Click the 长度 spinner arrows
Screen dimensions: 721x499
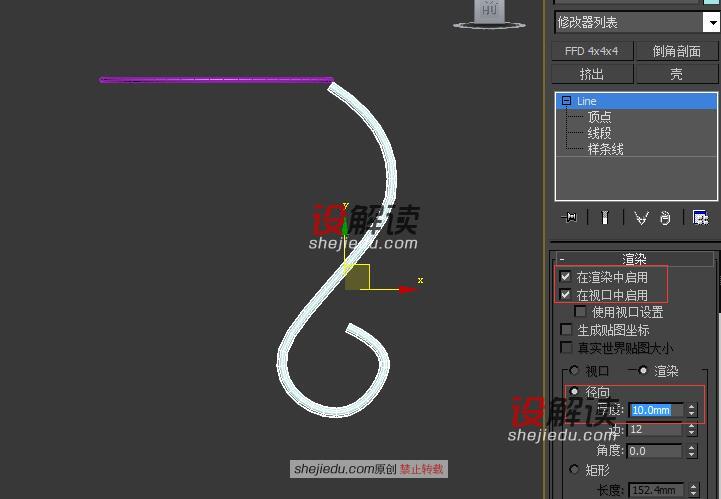pyautogui.click(x=693, y=490)
